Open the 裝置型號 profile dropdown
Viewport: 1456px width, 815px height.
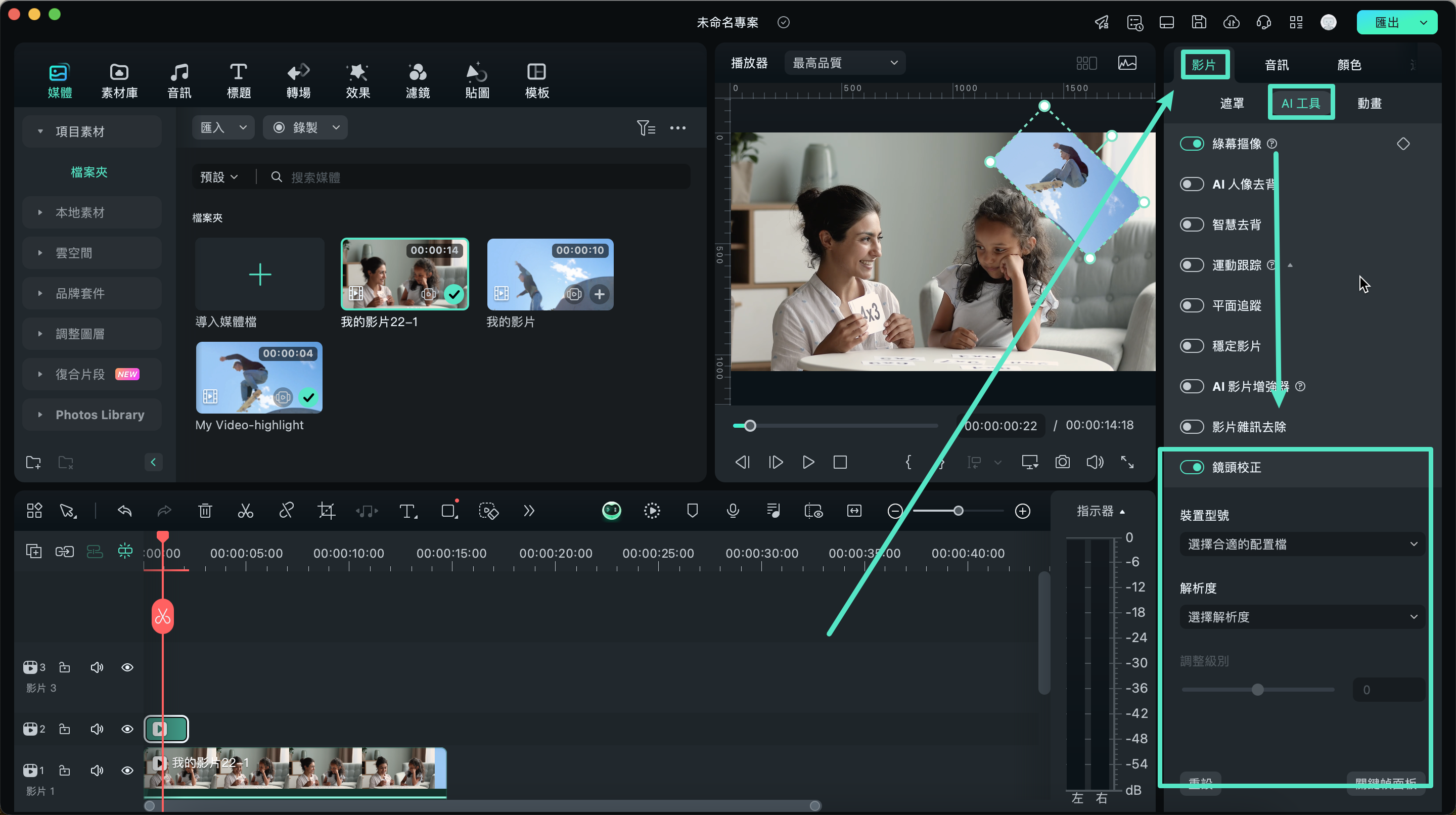tap(1302, 545)
